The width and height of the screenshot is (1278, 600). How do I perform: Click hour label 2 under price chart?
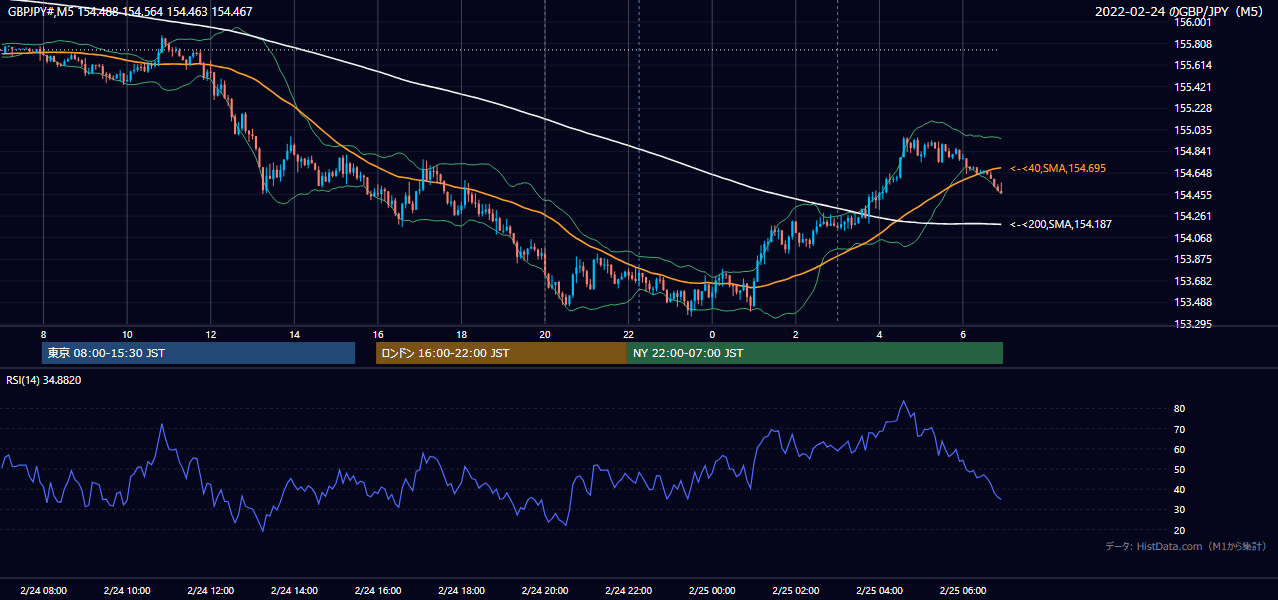pos(796,334)
